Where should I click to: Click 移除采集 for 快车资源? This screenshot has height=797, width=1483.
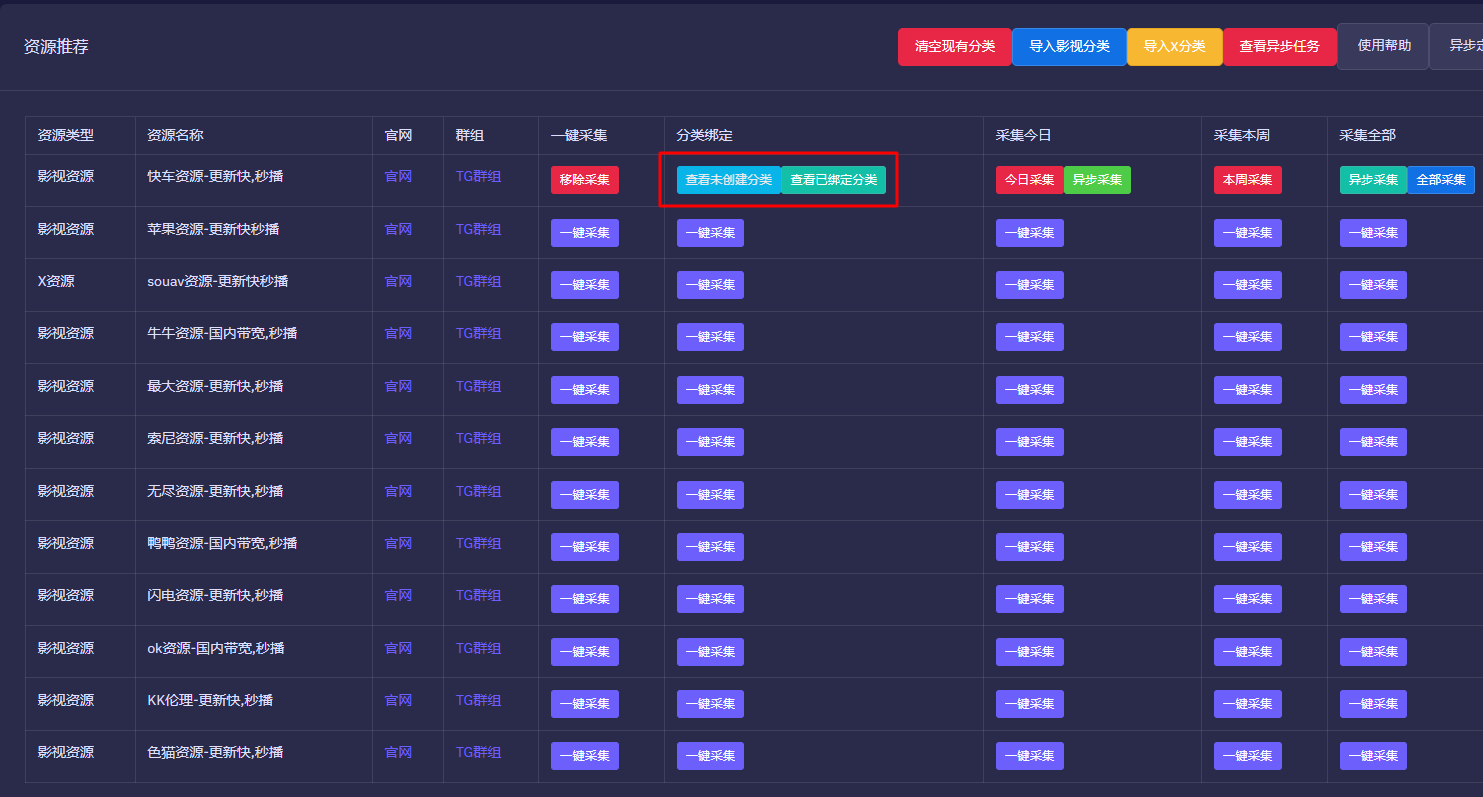coord(584,180)
